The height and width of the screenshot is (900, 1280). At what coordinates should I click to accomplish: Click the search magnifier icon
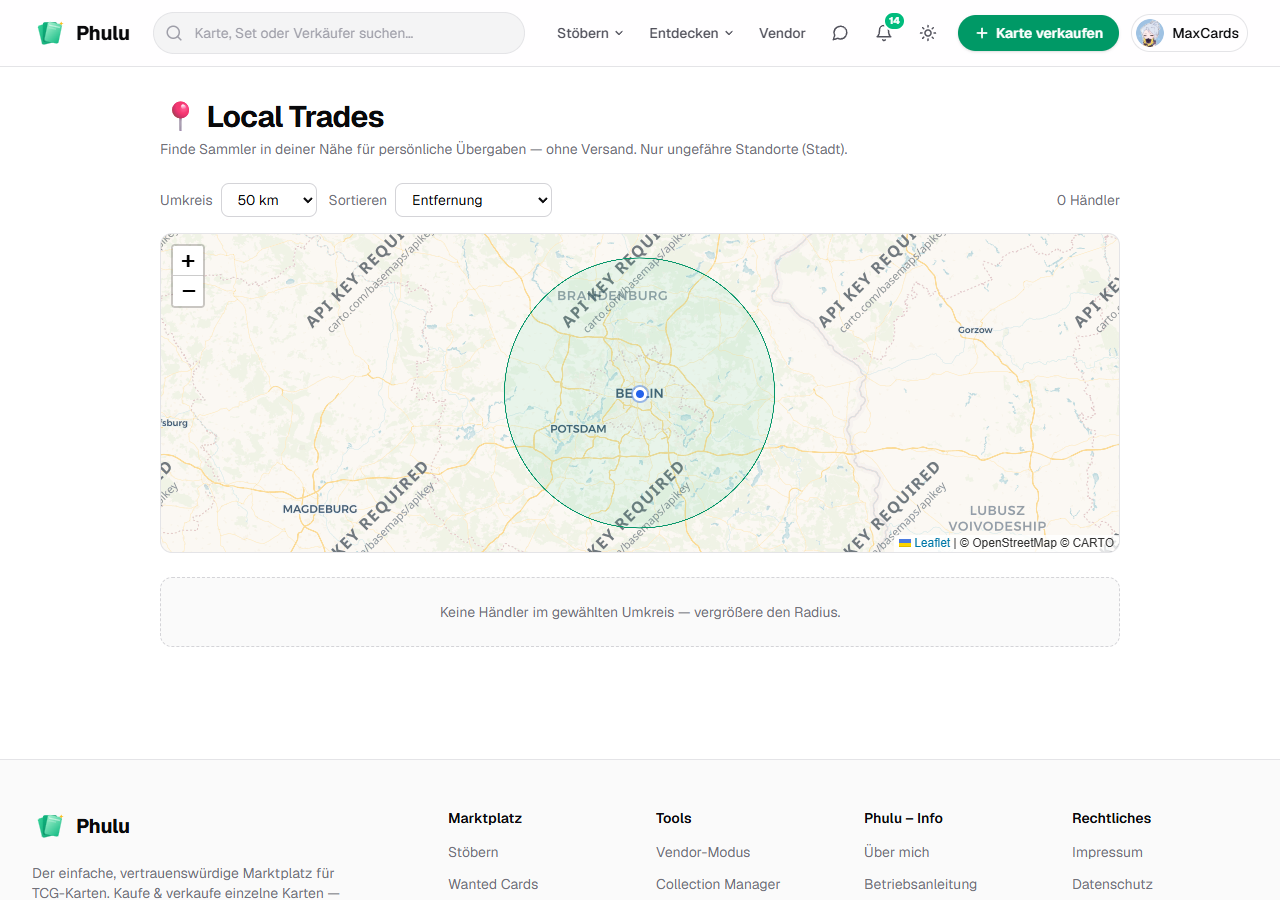pos(174,33)
